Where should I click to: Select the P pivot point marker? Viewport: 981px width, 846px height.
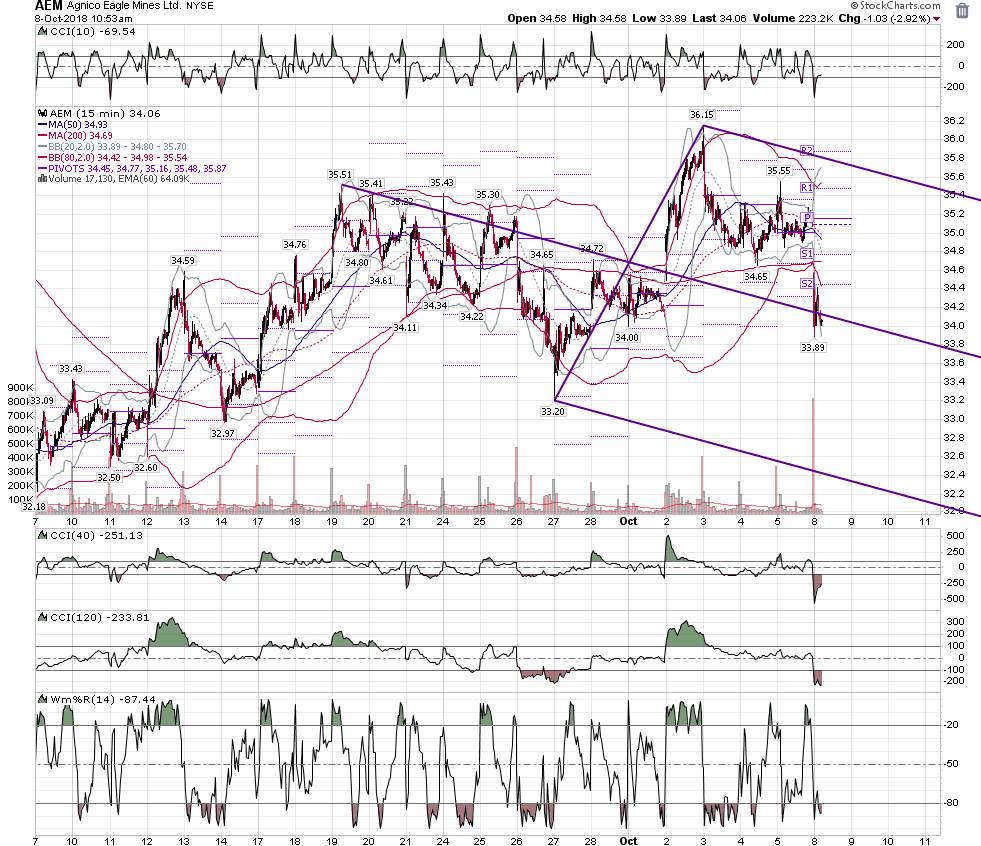(808, 218)
